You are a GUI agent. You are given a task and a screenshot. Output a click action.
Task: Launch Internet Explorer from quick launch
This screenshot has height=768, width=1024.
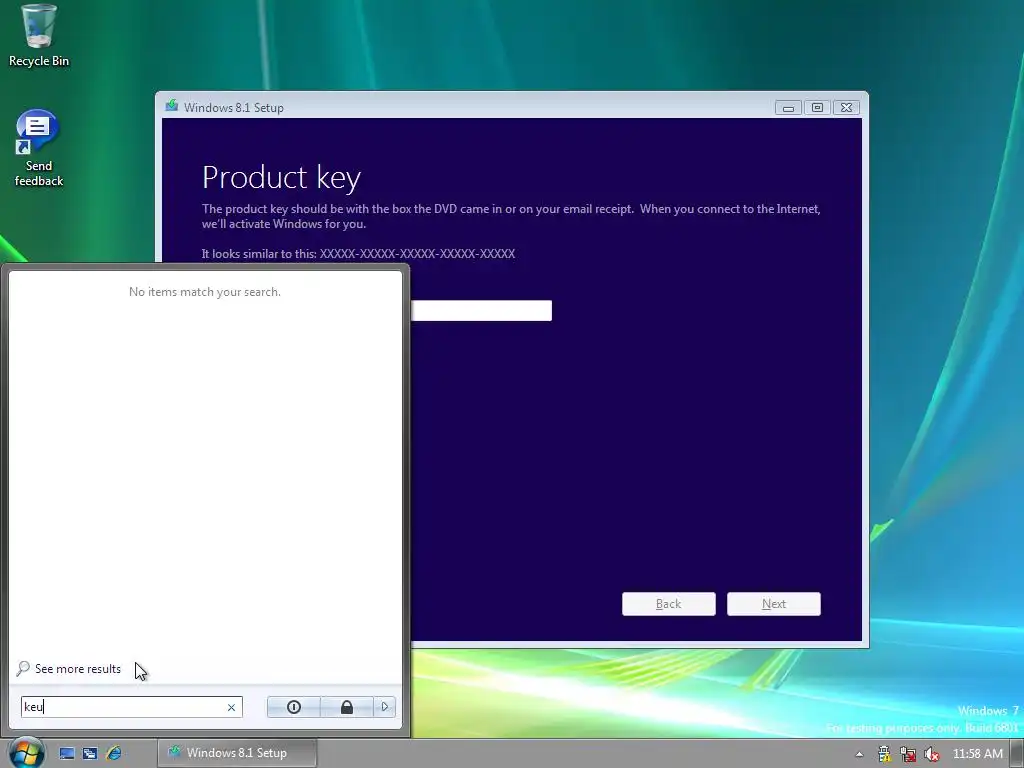[114, 753]
